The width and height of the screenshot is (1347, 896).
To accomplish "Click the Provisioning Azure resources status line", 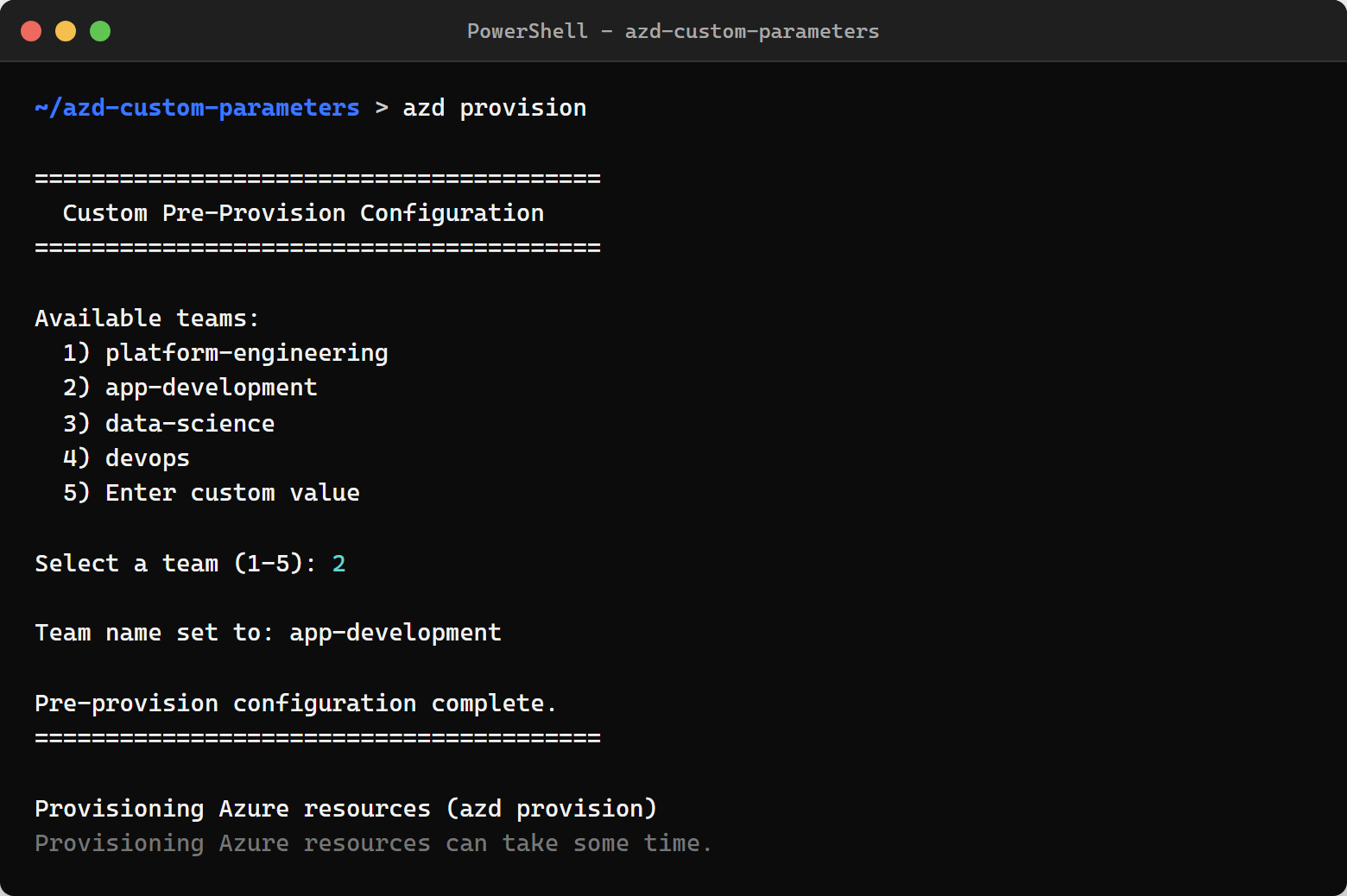I will click(x=345, y=808).
